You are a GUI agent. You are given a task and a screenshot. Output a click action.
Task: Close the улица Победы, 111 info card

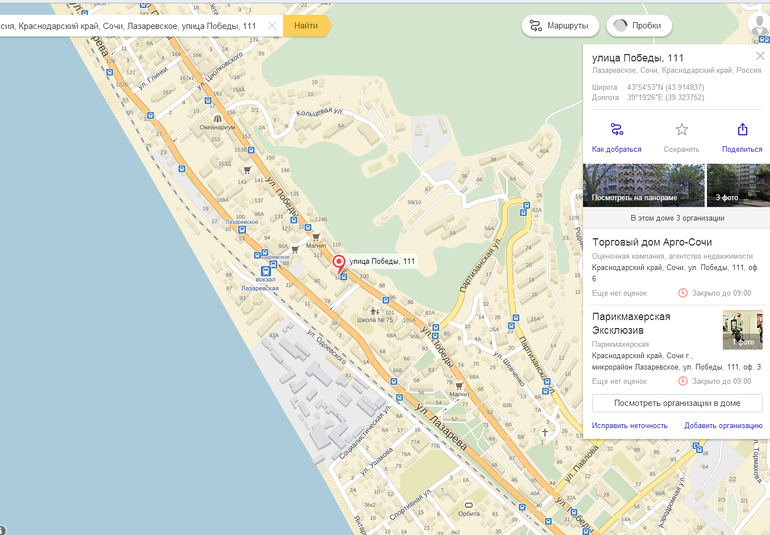coord(759,57)
